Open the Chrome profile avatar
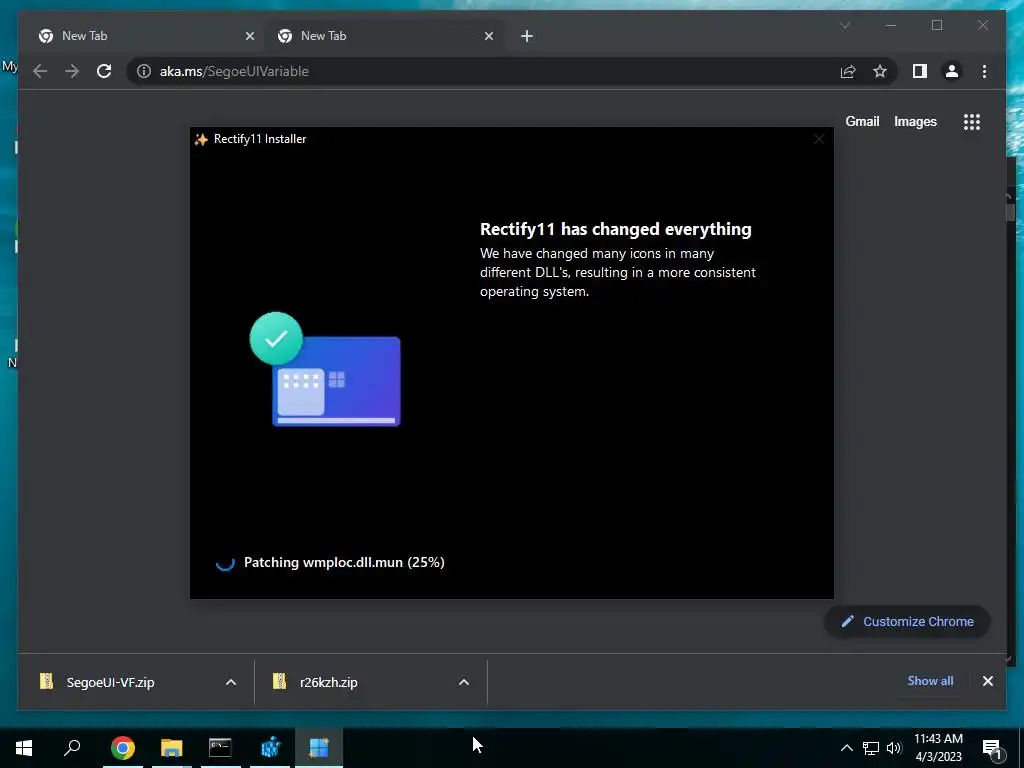Screen dimensions: 1024x768 pos(952,71)
